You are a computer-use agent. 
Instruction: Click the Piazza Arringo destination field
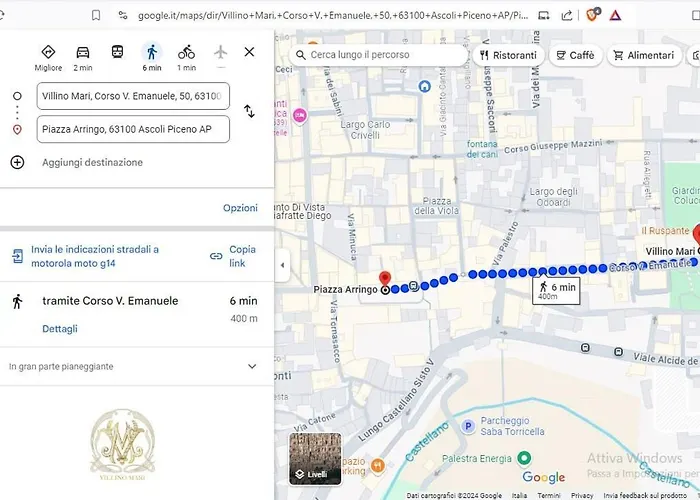click(133, 129)
